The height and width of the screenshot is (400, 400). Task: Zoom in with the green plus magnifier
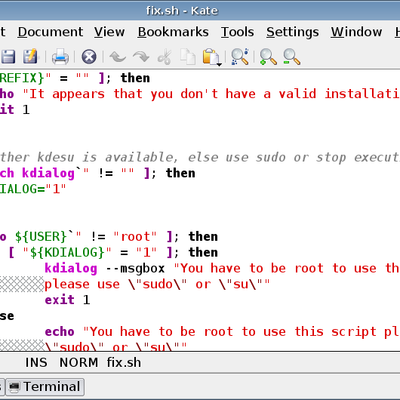(268, 57)
